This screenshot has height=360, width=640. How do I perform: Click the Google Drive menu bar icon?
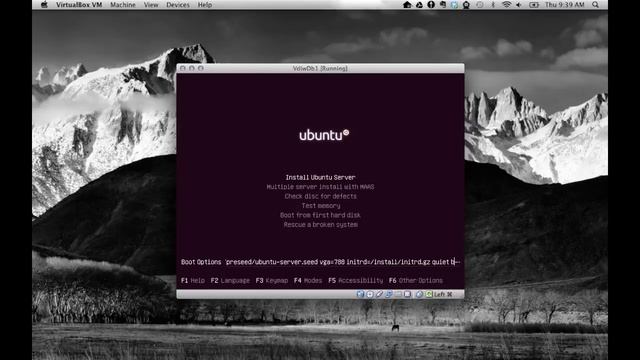pyautogui.click(x=419, y=5)
